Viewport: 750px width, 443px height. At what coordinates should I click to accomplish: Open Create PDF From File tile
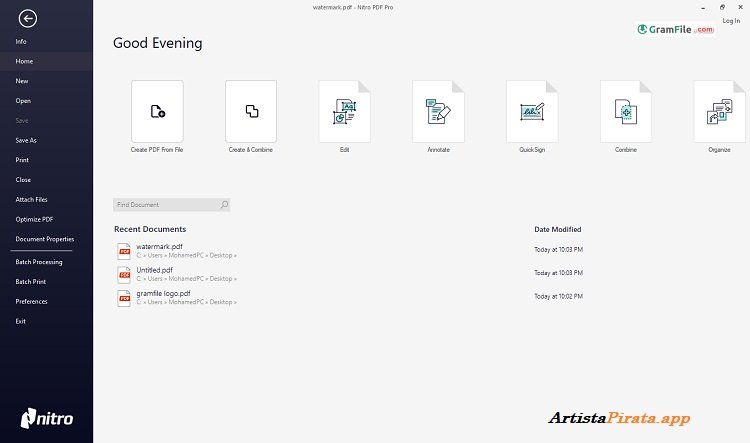point(157,111)
